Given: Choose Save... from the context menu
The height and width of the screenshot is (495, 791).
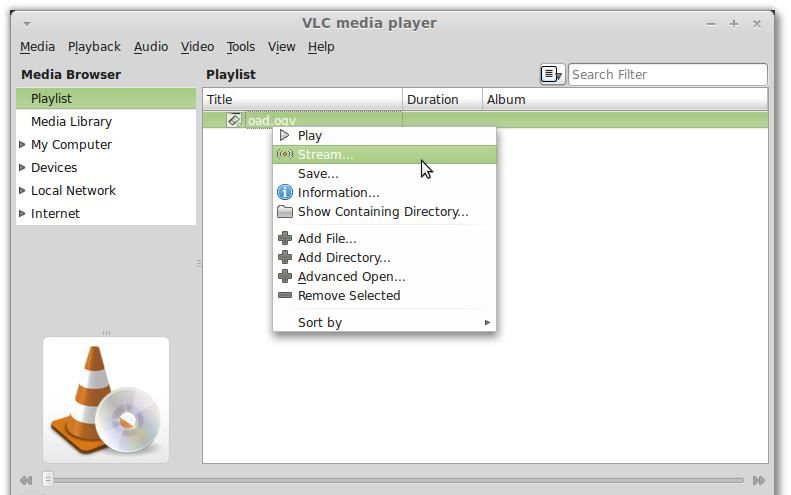Looking at the screenshot, I should click(384, 174).
